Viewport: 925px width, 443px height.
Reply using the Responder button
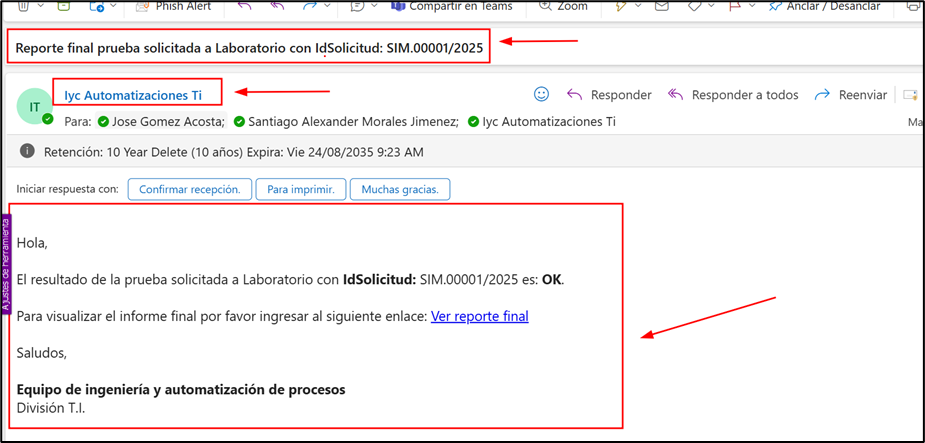click(x=609, y=95)
